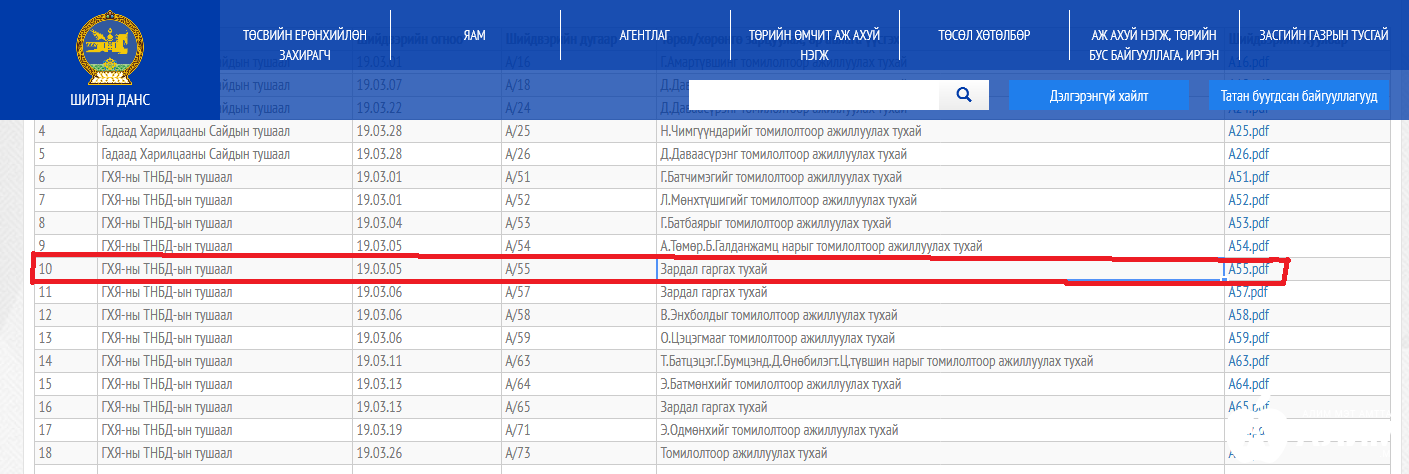Click the Шилэн Данс emblem logo

109,52
